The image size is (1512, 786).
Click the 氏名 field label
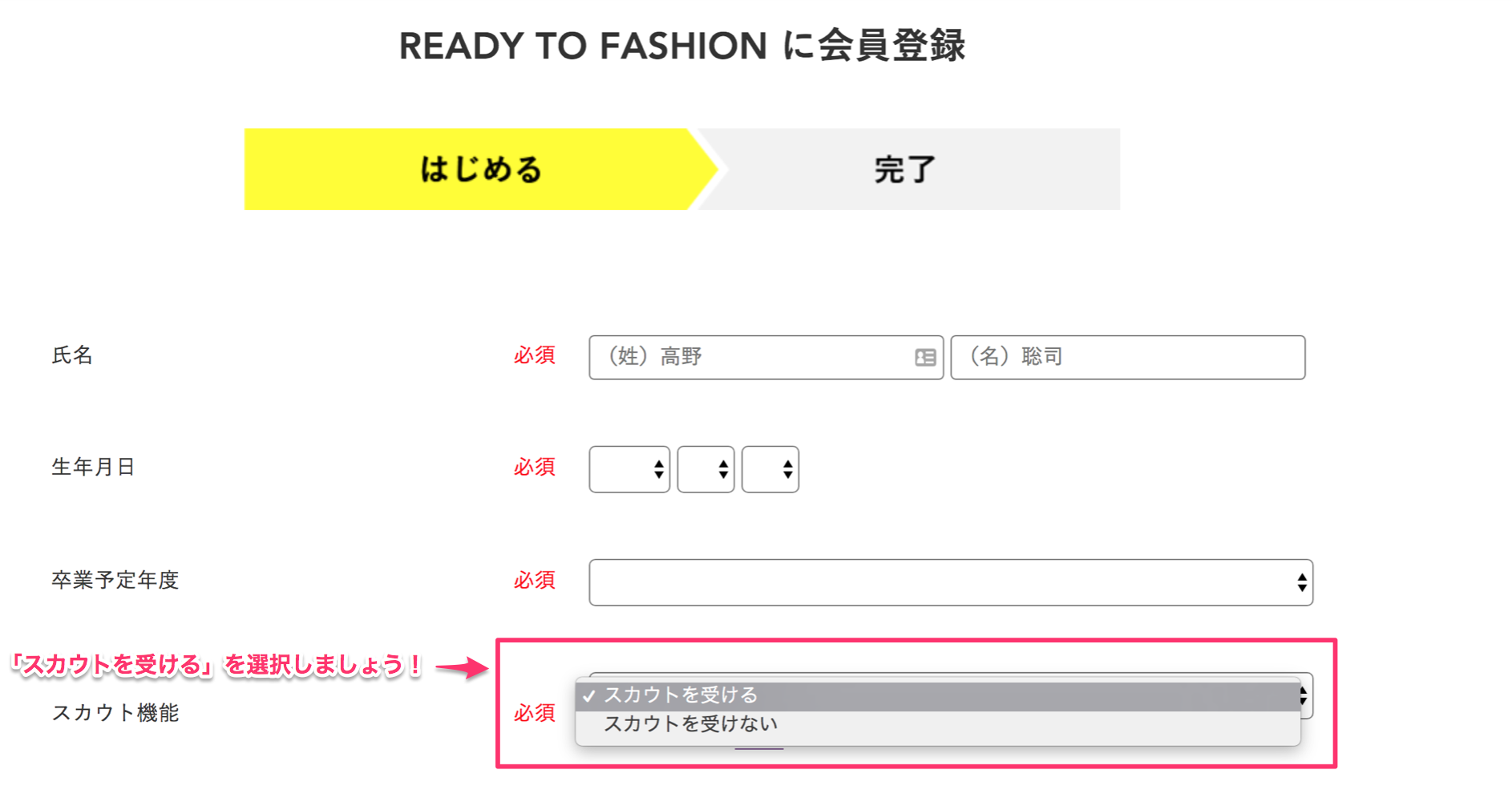pos(73,355)
